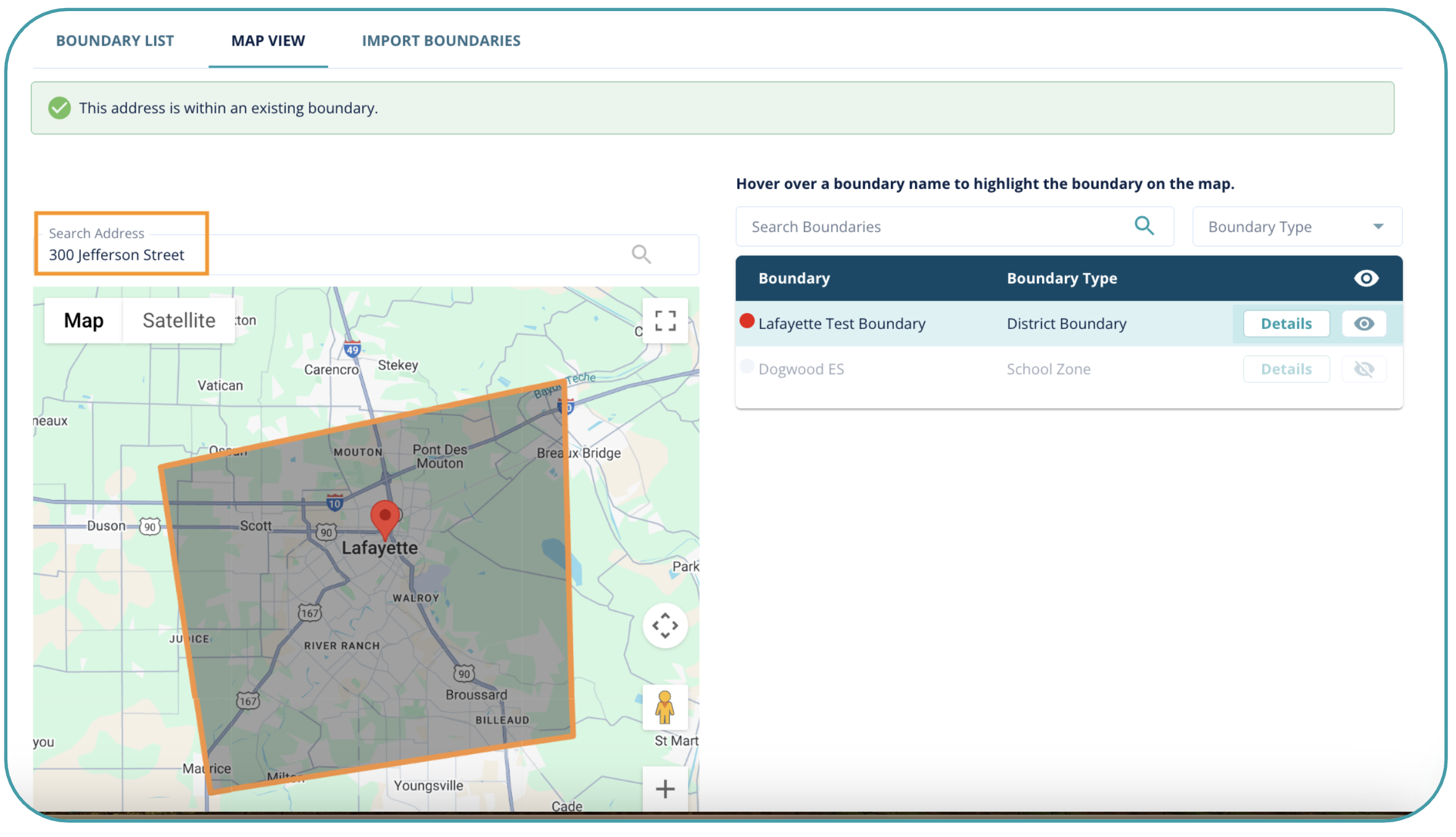Viewport: 1456px width, 837px height.
Task: Open the Import Boundaries tab
Action: click(441, 41)
